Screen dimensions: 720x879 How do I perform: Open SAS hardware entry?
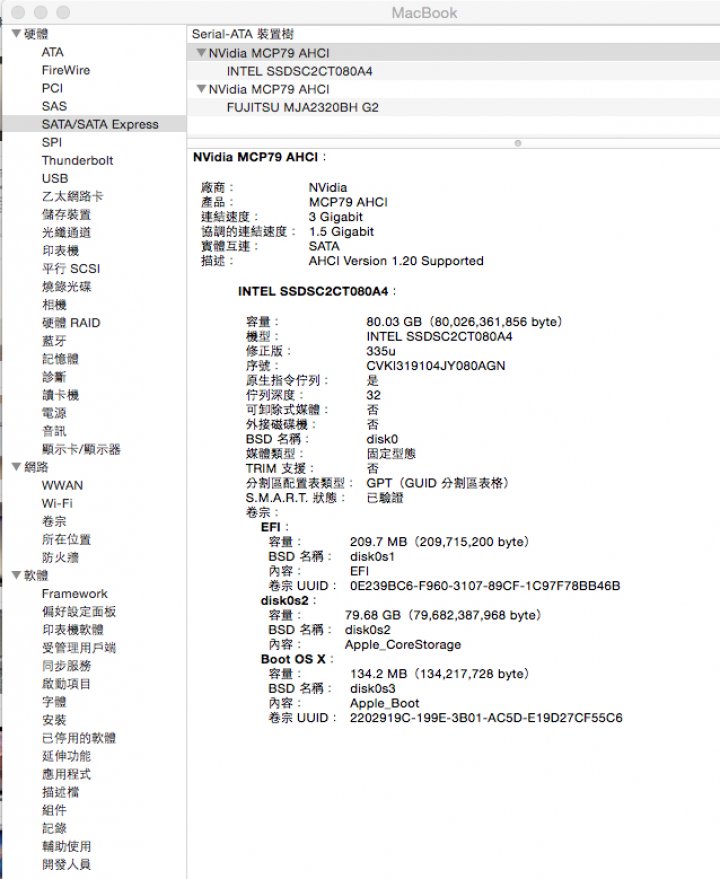click(x=54, y=106)
